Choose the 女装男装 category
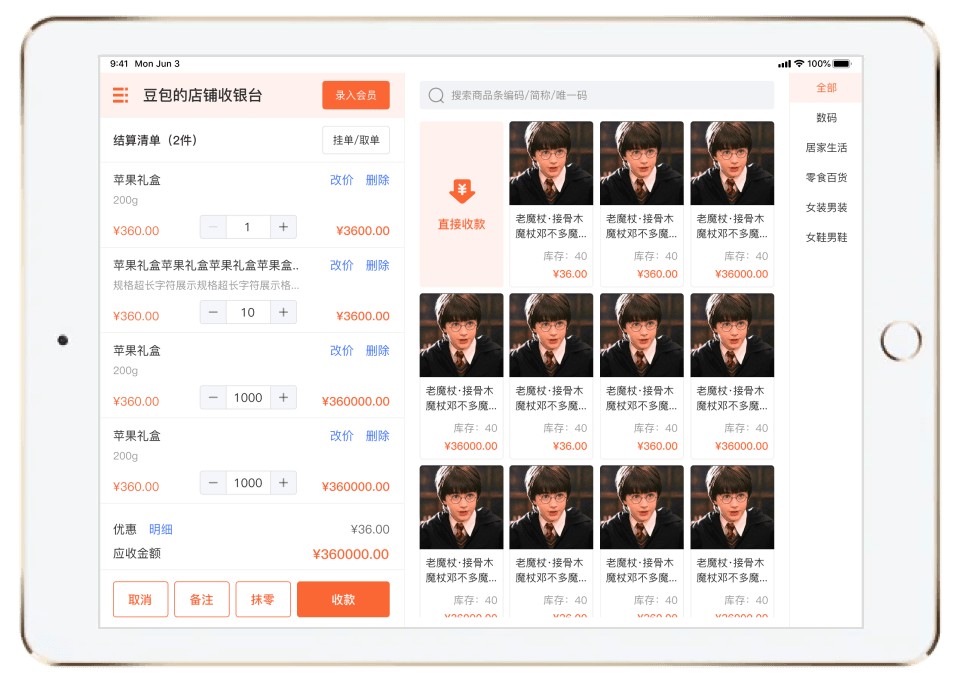 click(x=826, y=207)
